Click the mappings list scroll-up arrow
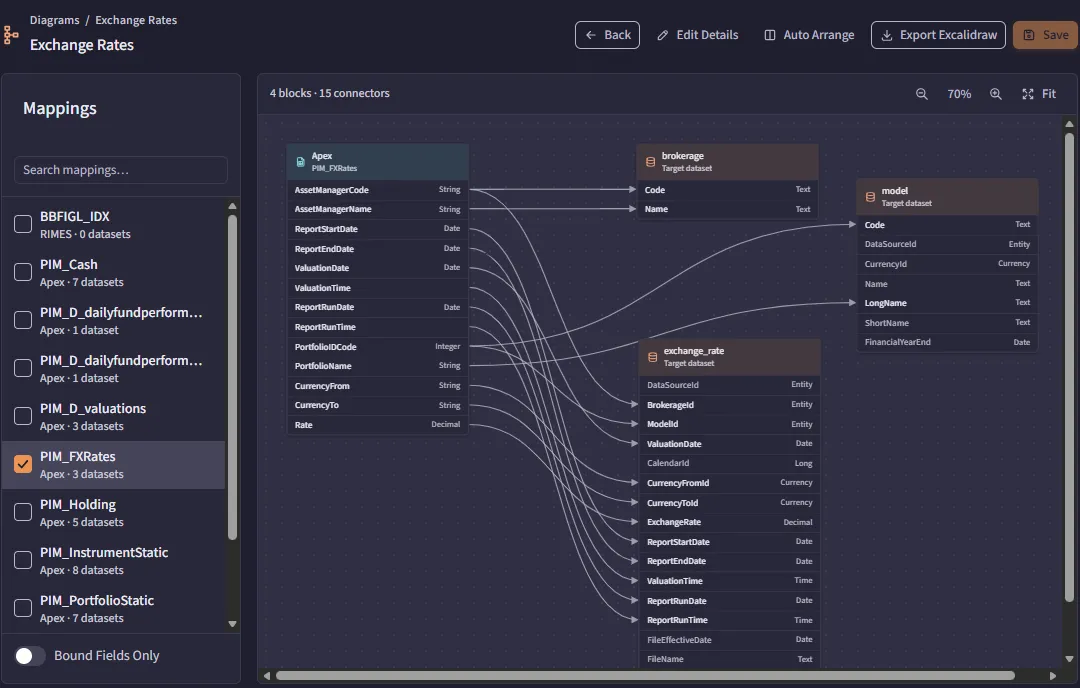This screenshot has width=1080, height=688. (232, 206)
